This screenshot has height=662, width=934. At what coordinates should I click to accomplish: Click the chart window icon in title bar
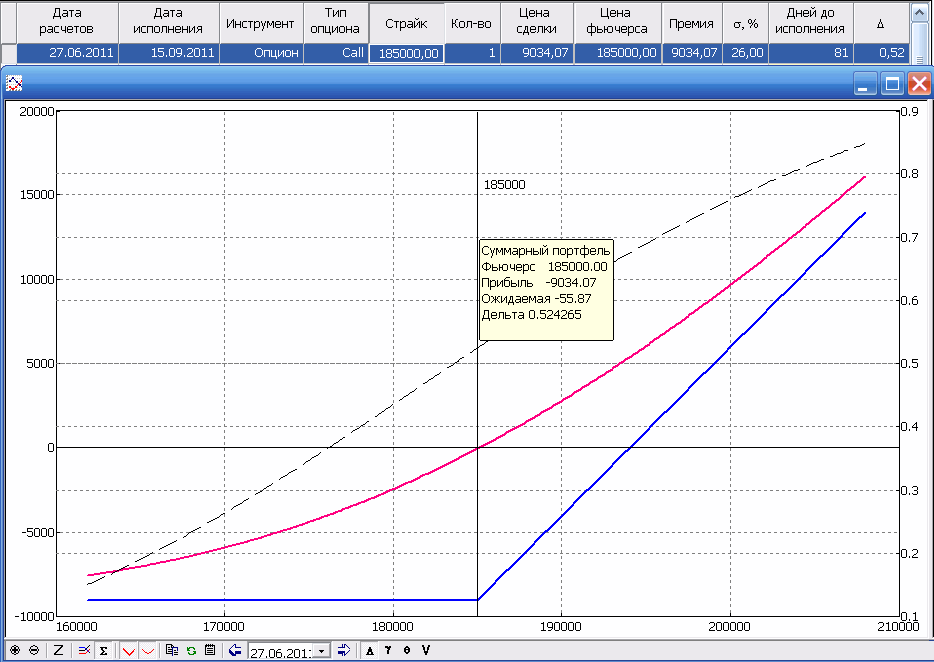15,85
